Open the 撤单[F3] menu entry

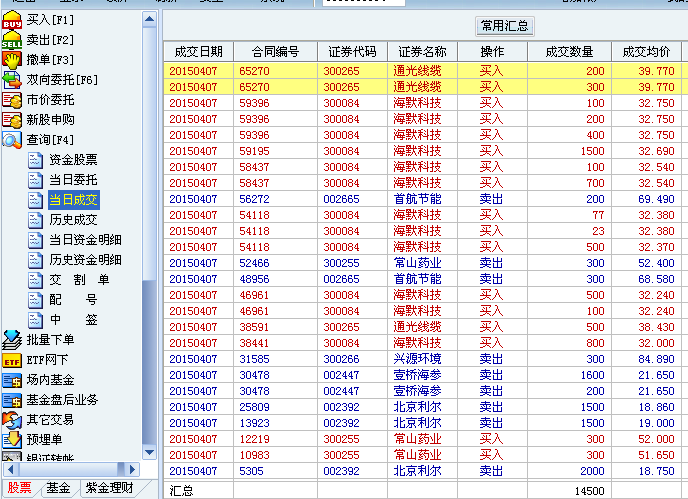click(x=50, y=60)
